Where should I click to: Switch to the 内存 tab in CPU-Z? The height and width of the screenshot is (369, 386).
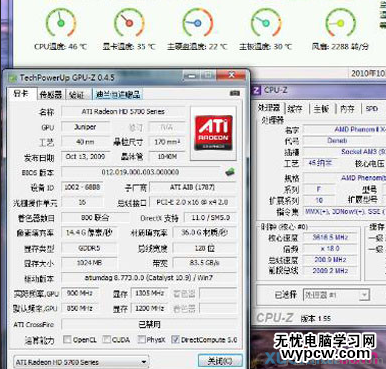[x=348, y=109]
